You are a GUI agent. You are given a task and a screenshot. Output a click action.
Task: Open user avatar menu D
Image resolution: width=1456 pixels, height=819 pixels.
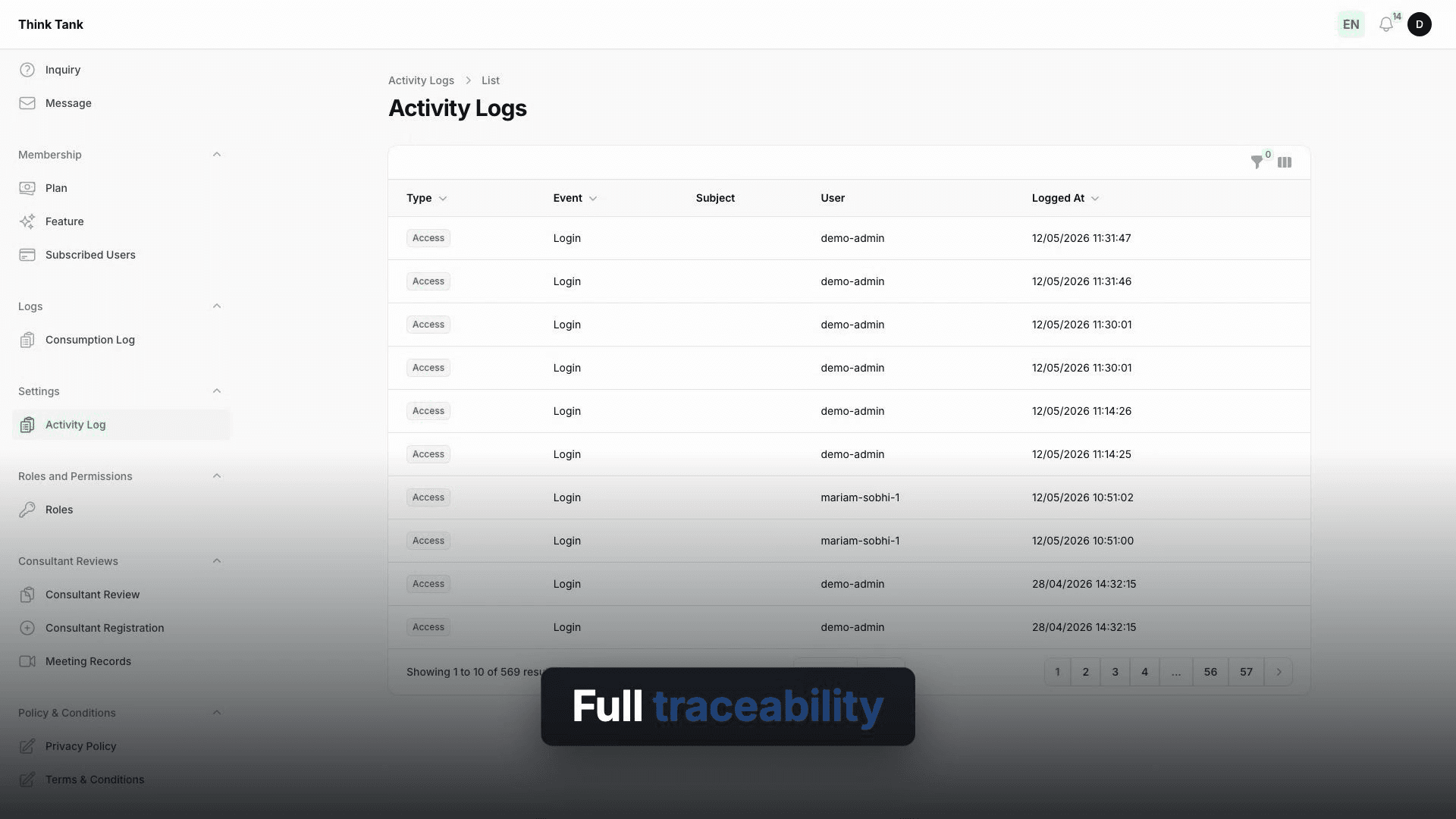pyautogui.click(x=1420, y=24)
